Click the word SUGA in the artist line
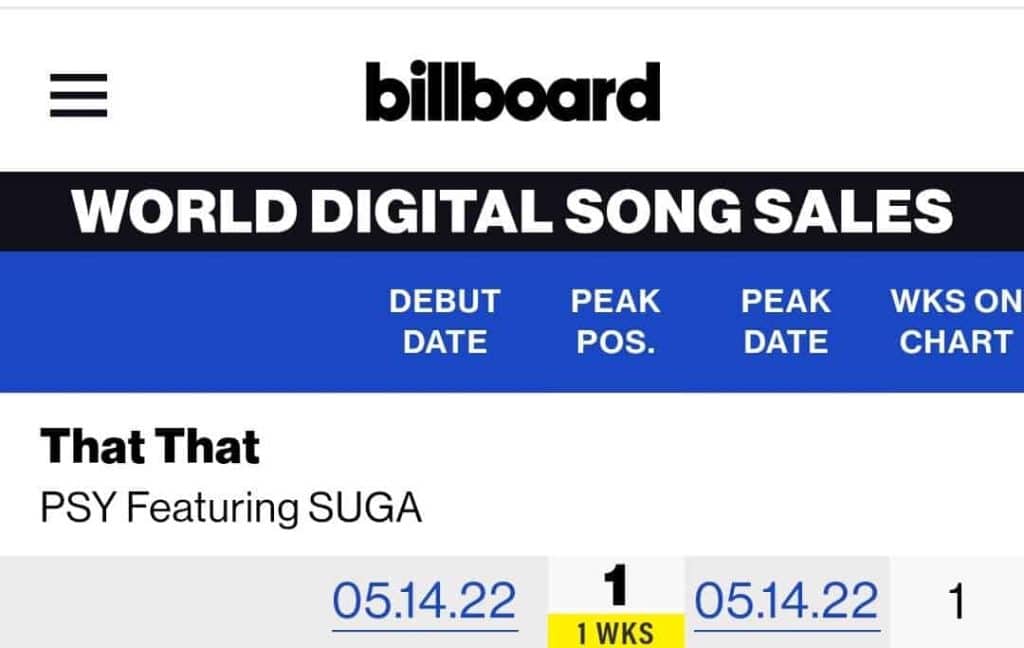The height and width of the screenshot is (648, 1024). tap(363, 508)
